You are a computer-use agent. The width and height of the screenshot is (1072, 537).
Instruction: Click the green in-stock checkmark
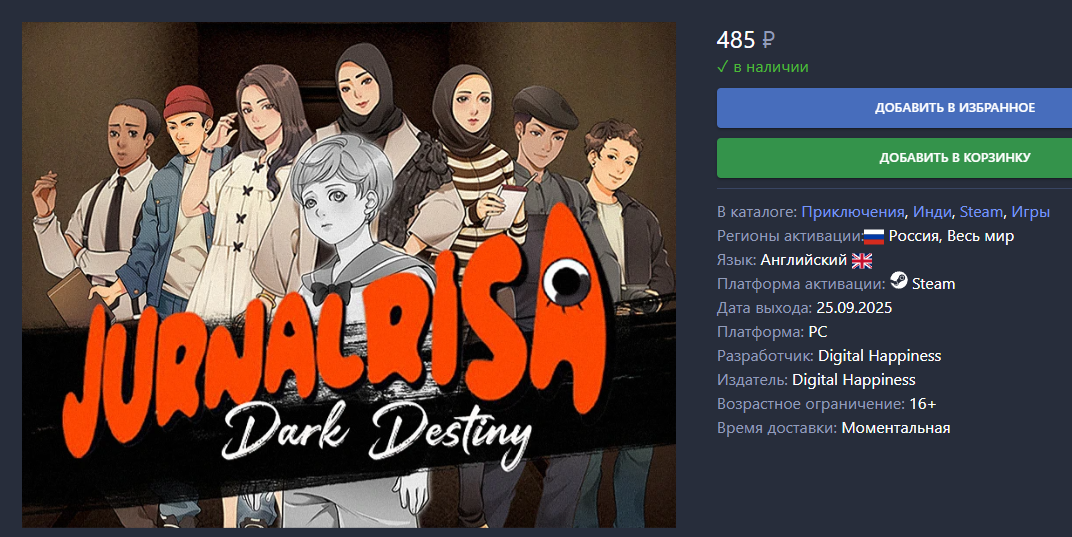pyautogui.click(x=722, y=67)
